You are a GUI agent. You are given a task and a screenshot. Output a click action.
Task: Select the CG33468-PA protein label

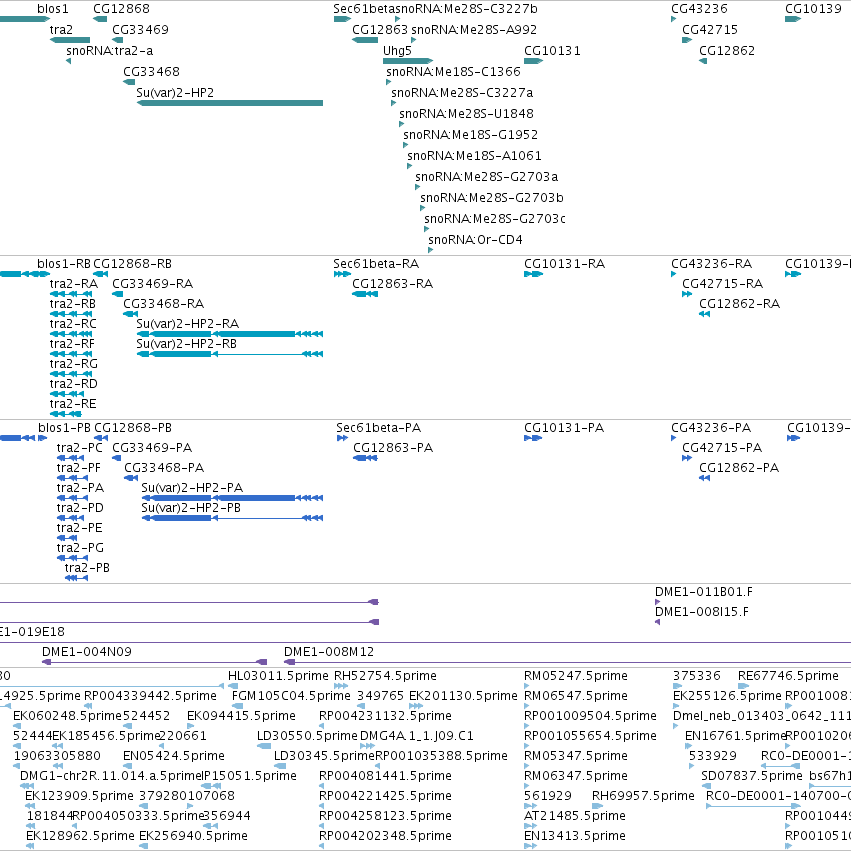pos(164,468)
